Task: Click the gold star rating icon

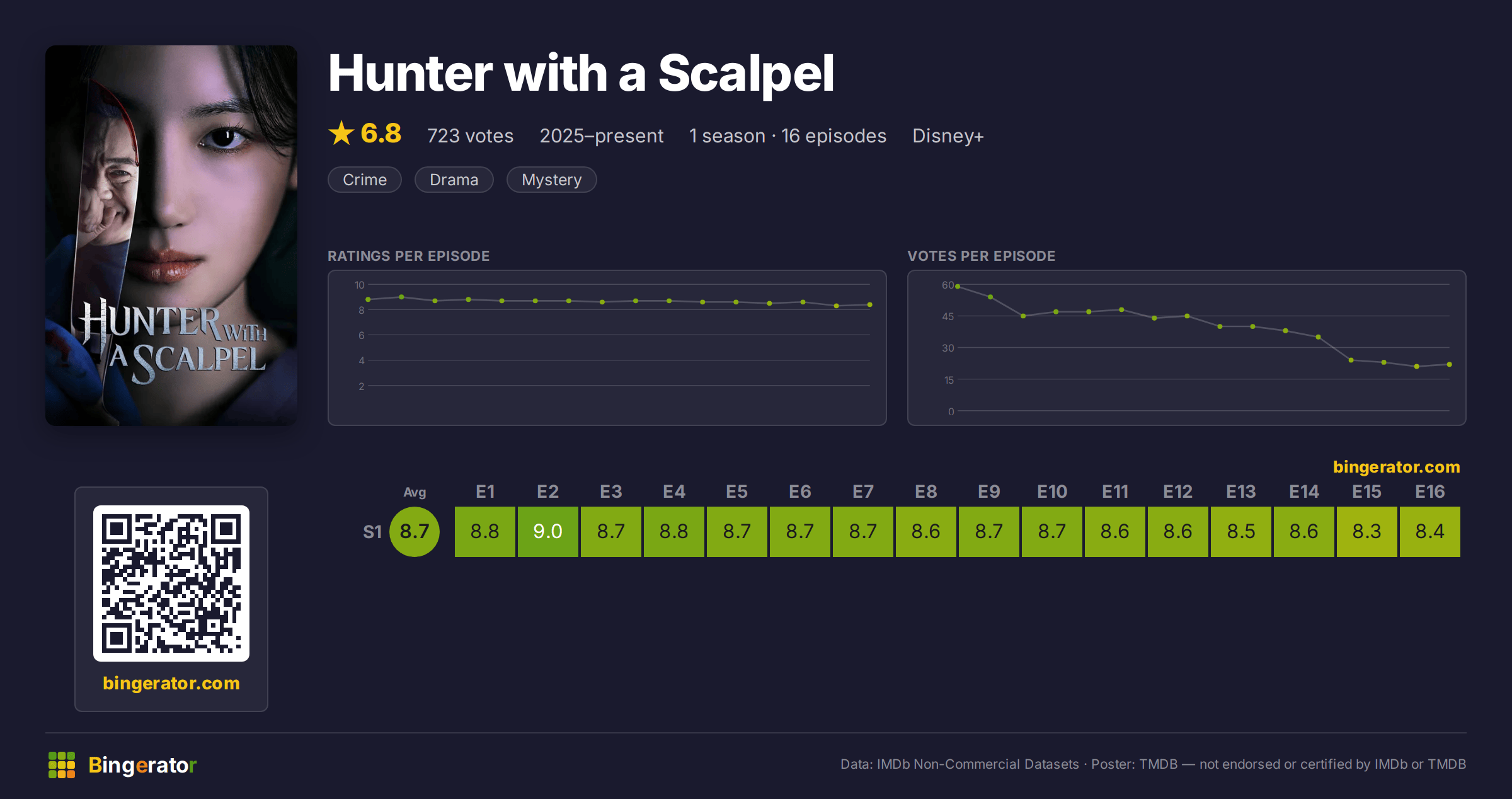Action: [341, 133]
